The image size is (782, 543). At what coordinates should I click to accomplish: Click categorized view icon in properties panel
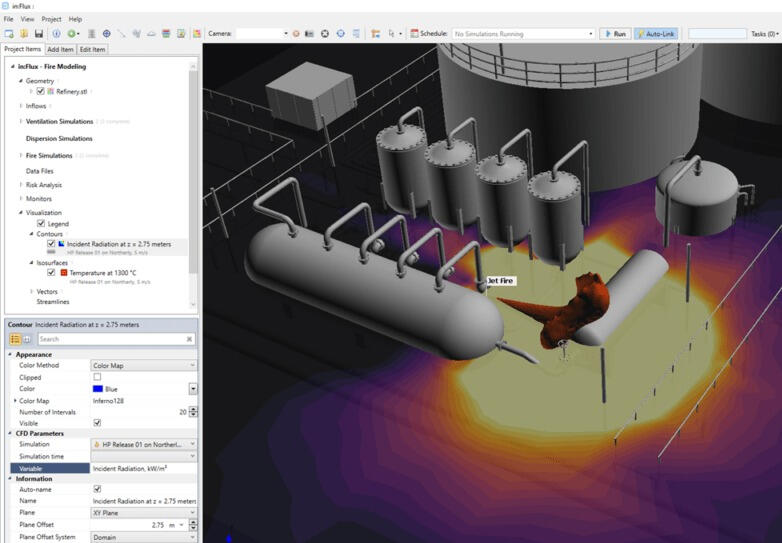[15, 339]
